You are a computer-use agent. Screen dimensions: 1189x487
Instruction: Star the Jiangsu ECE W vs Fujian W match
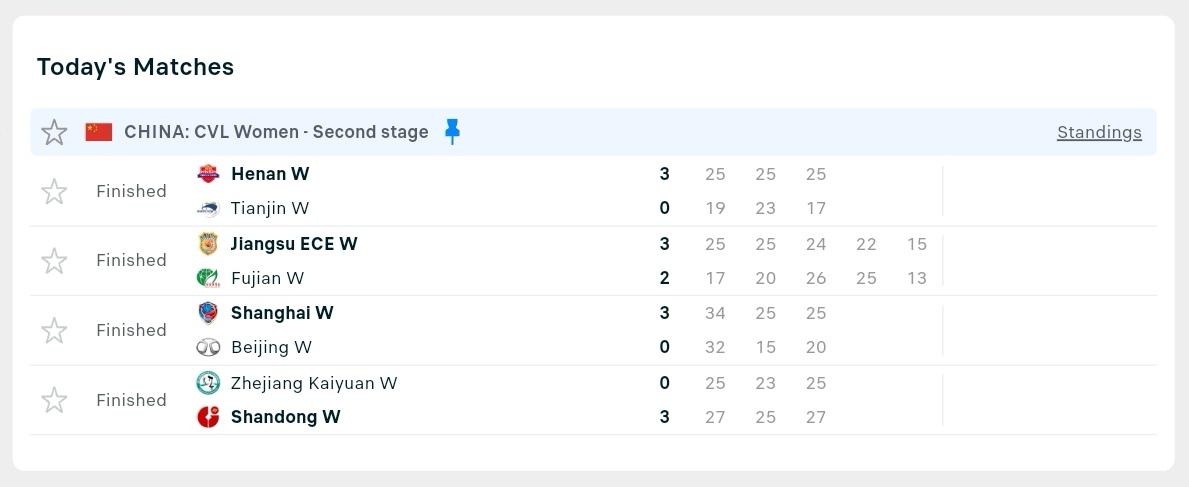pos(54,261)
